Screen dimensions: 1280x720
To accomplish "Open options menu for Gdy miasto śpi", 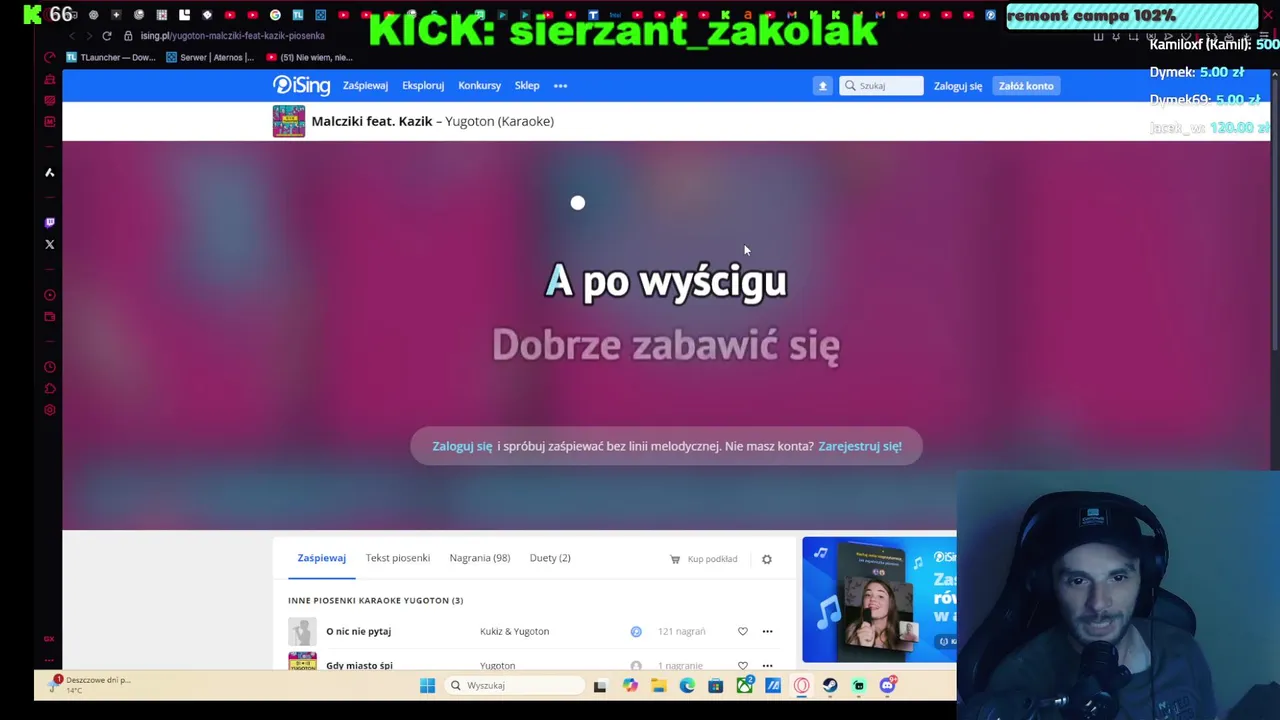I will tap(767, 665).
